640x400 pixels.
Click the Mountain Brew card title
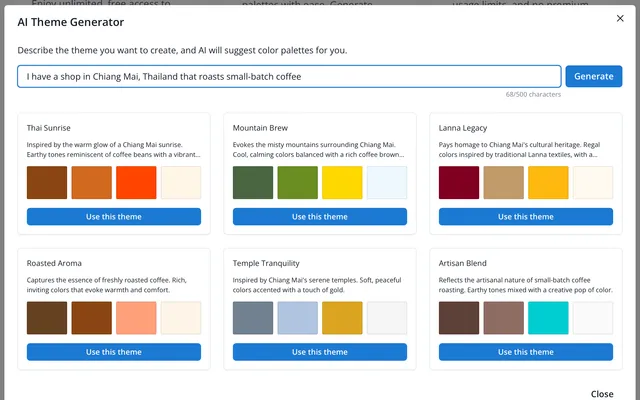coord(260,128)
